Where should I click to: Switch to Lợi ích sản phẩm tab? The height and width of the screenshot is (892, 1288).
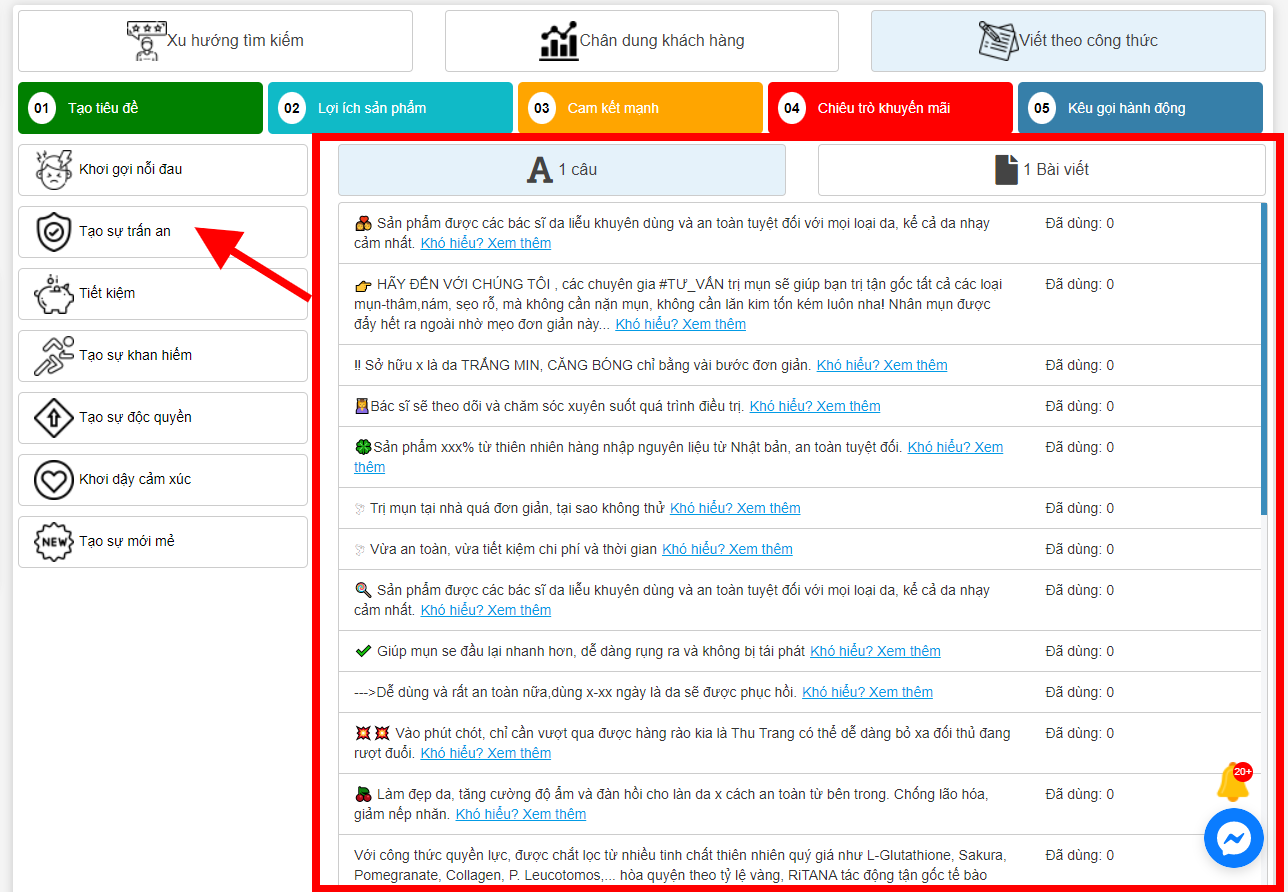click(390, 108)
